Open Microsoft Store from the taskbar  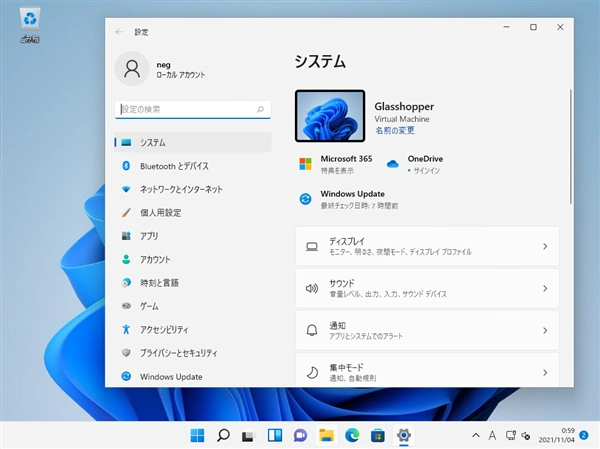pos(378,436)
